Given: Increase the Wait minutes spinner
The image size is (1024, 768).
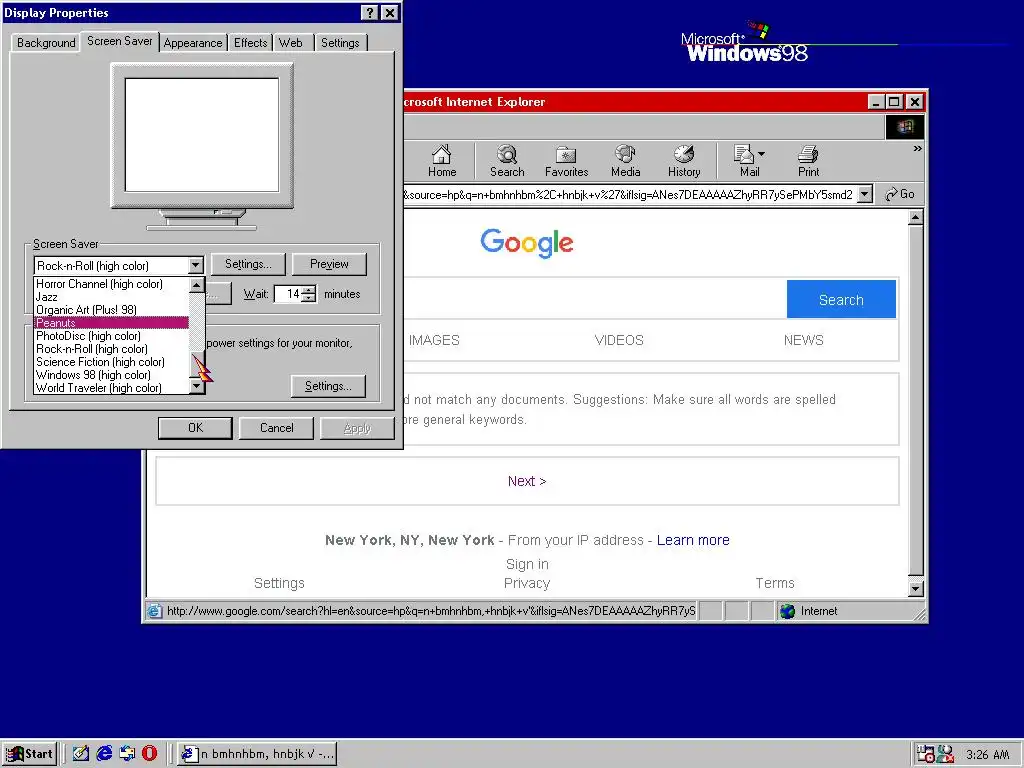Looking at the screenshot, I should (x=308, y=289).
